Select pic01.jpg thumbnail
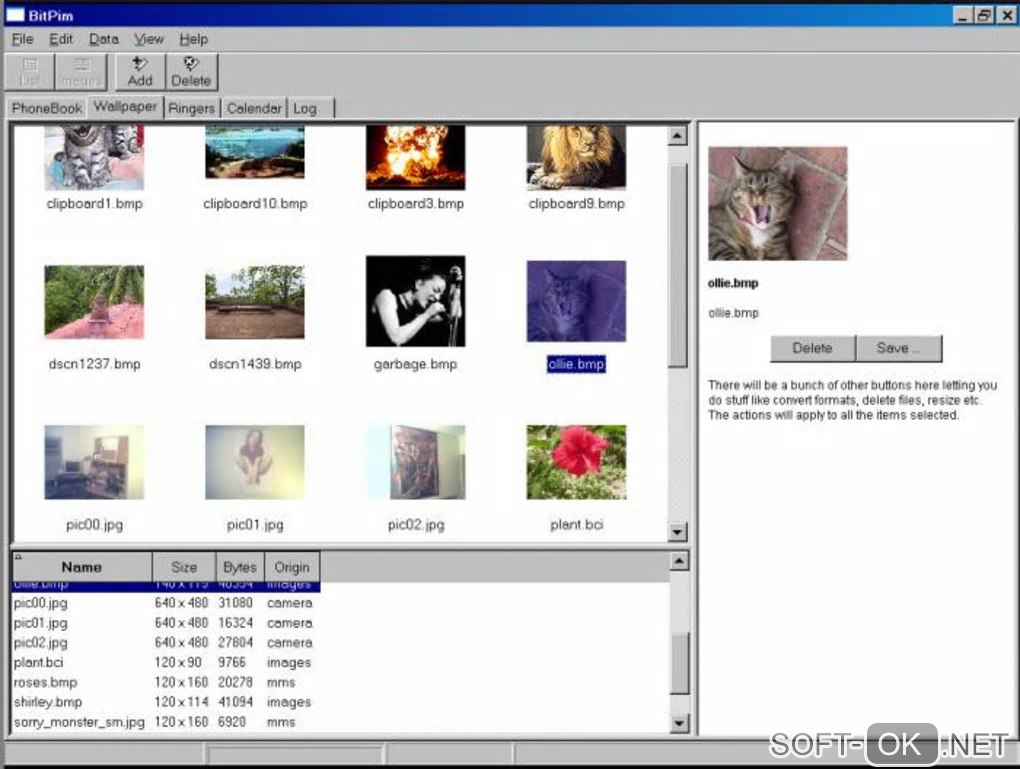Screen dimensions: 1020x769 pyautogui.click(x=255, y=463)
